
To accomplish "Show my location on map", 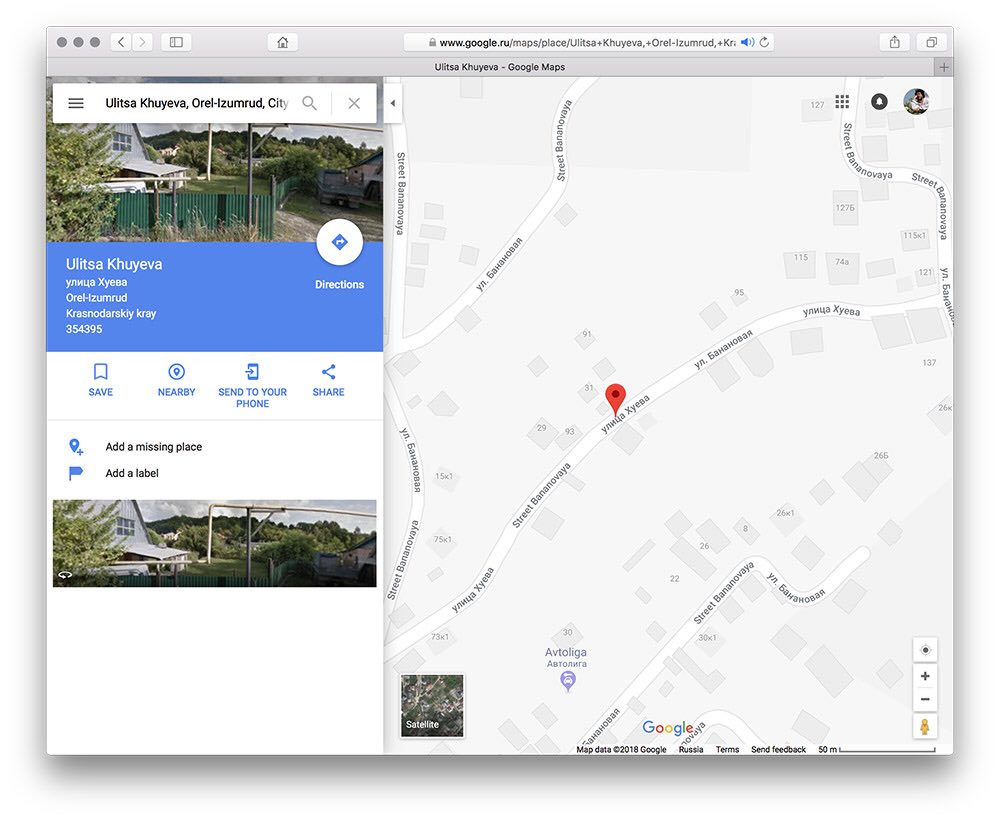I will [925, 650].
